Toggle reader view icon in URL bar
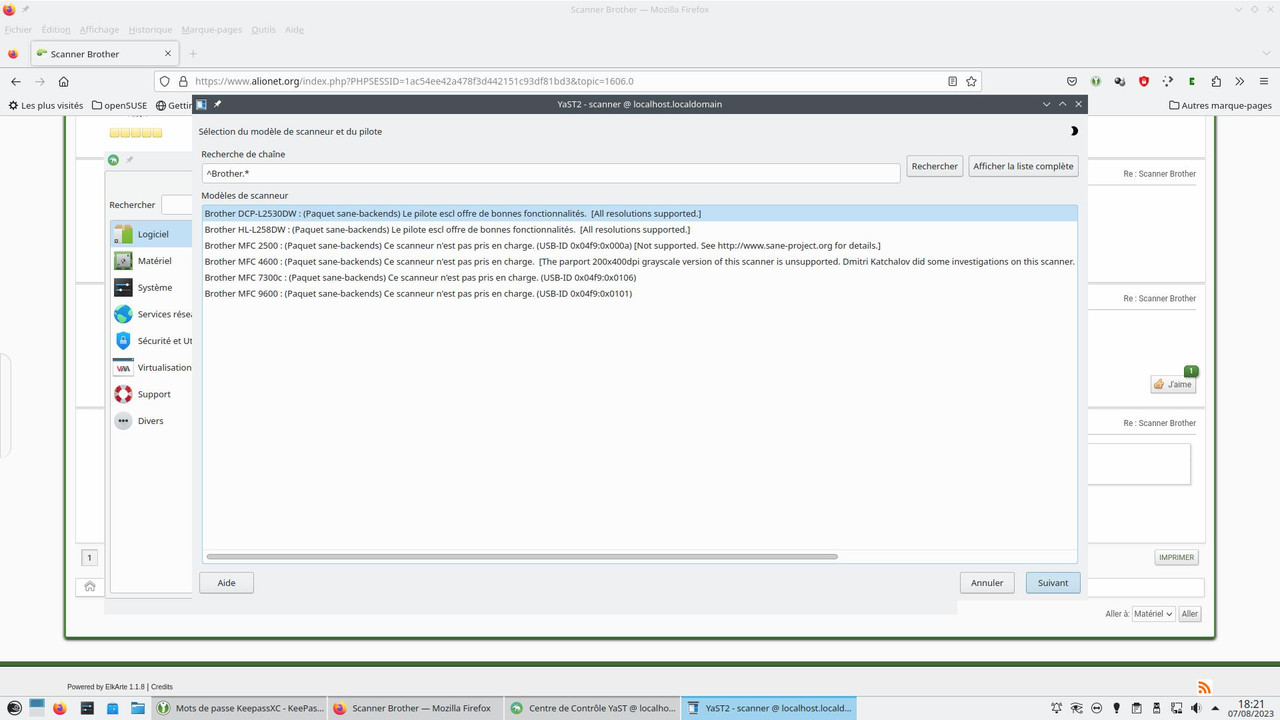 point(952,81)
